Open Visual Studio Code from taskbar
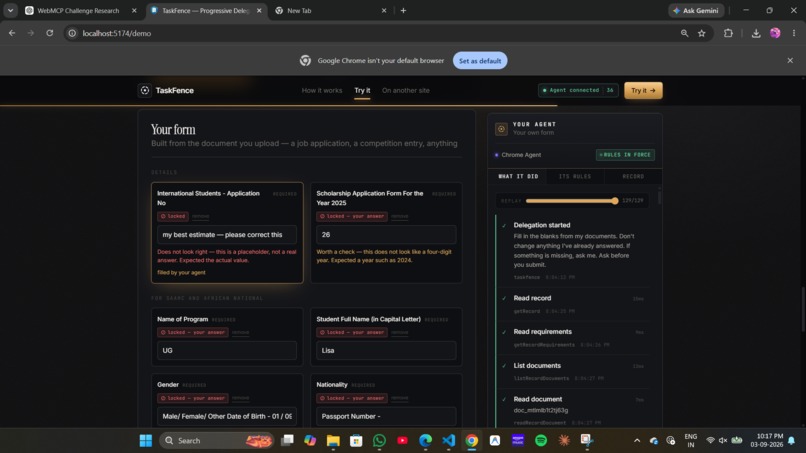 (x=449, y=441)
